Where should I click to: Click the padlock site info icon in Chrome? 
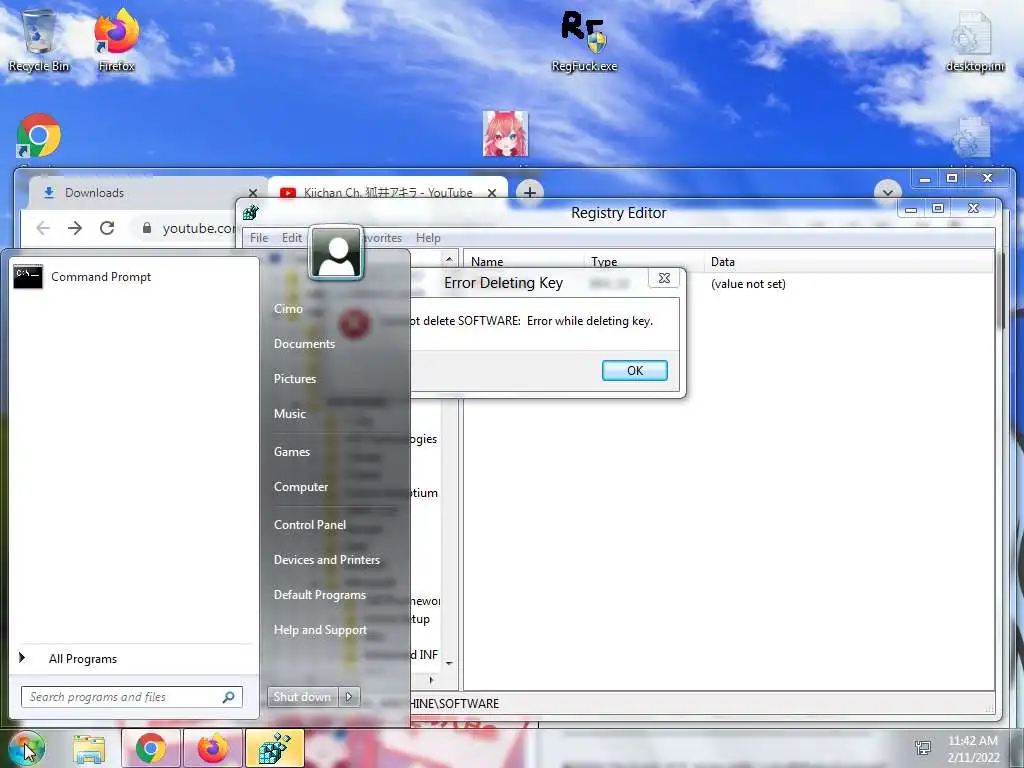click(x=147, y=228)
